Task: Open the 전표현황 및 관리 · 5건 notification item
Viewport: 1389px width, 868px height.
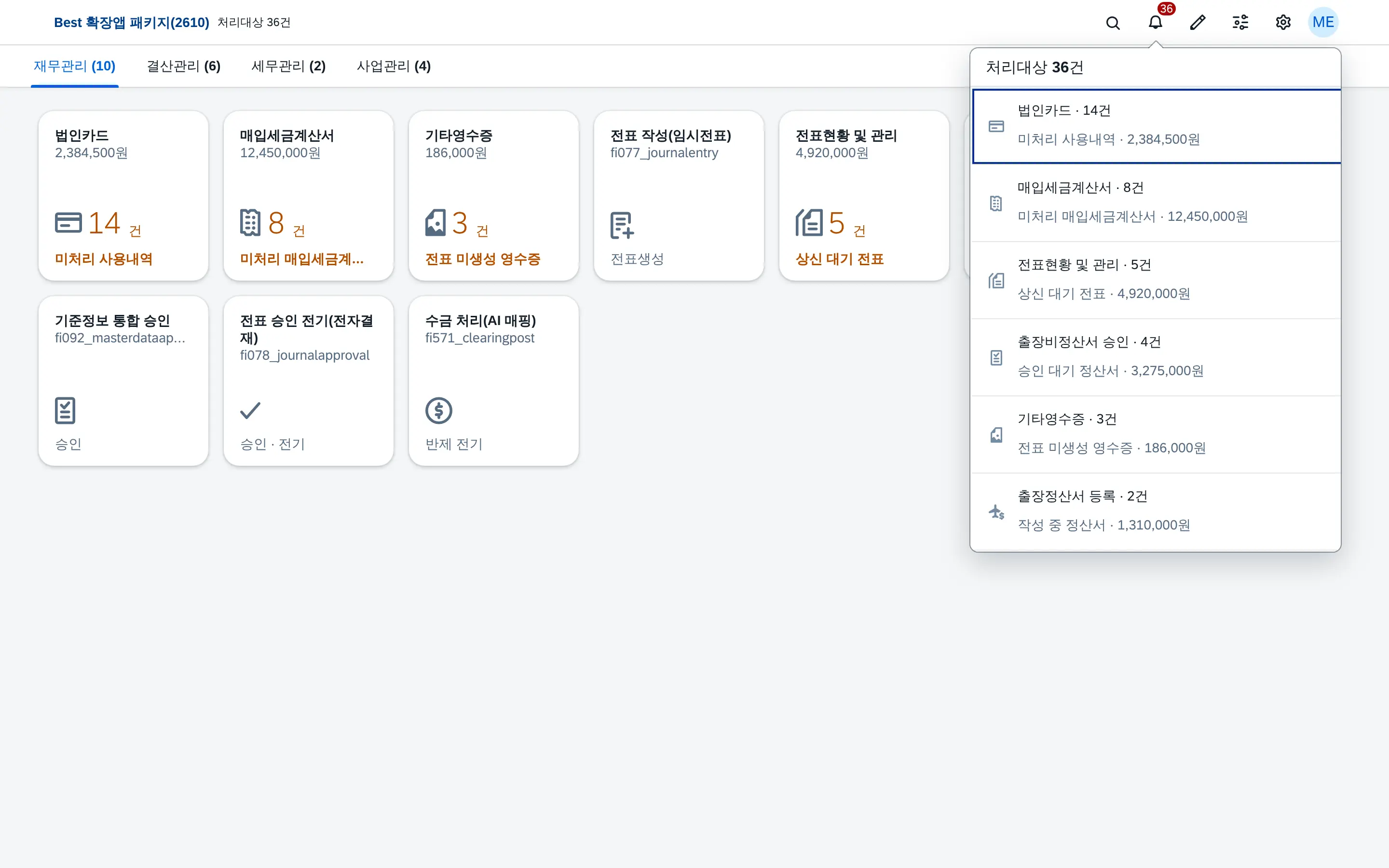Action: tap(1156, 280)
